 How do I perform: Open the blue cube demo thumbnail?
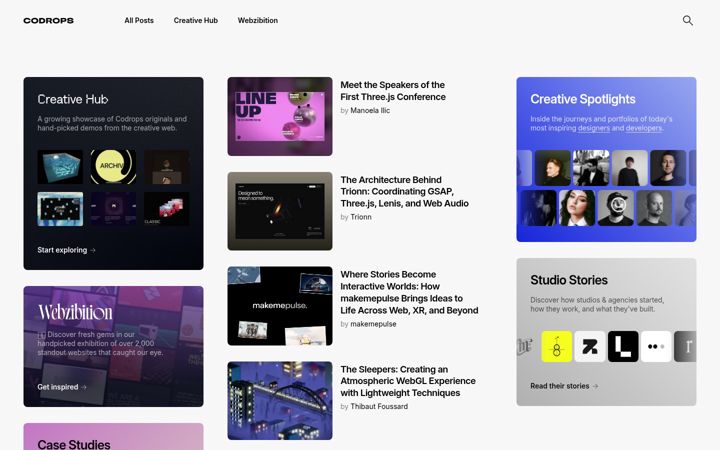[x=60, y=167]
